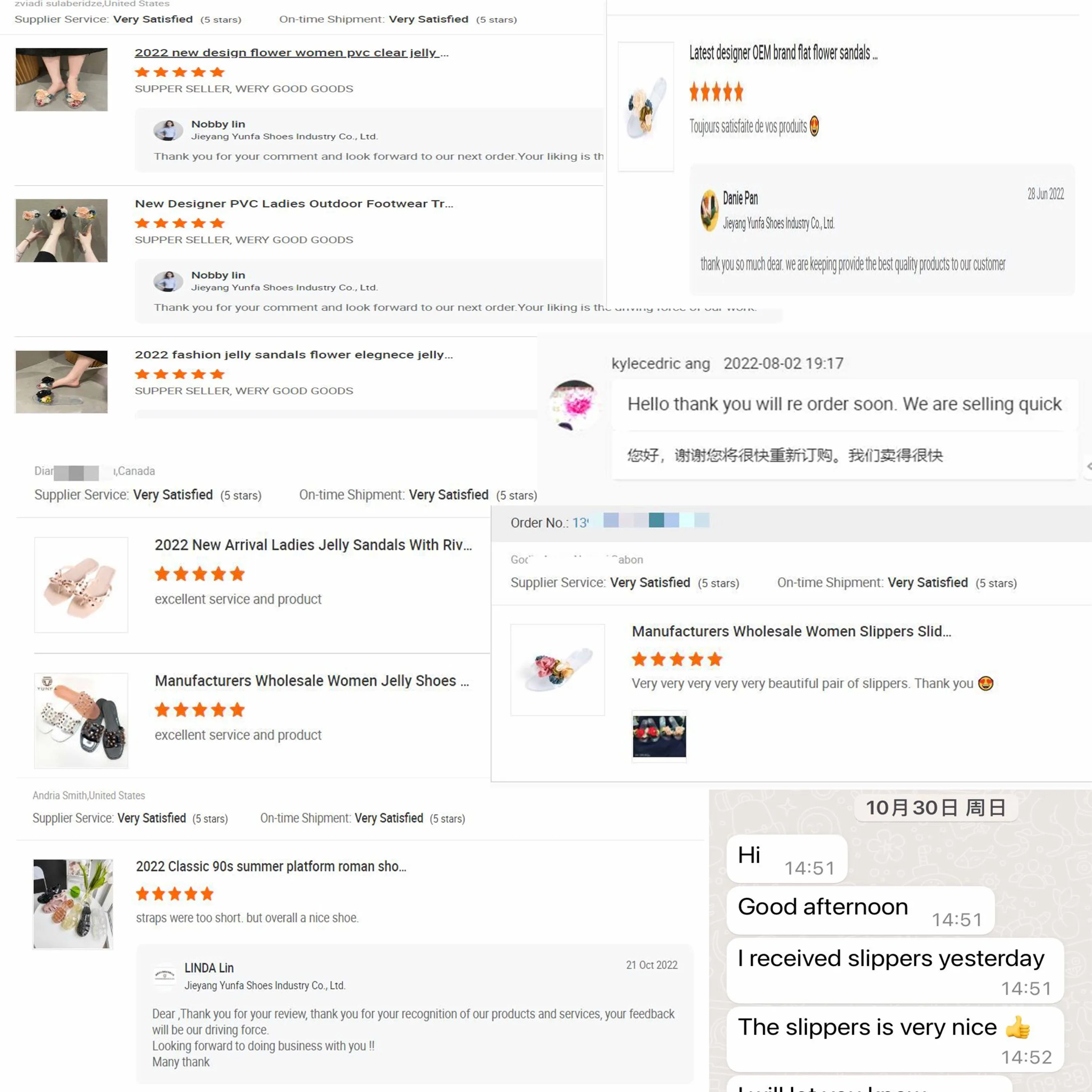Open studded Women Jelly Shoes thumbnail
Screen dimensions: 1092x1092
pos(81,720)
